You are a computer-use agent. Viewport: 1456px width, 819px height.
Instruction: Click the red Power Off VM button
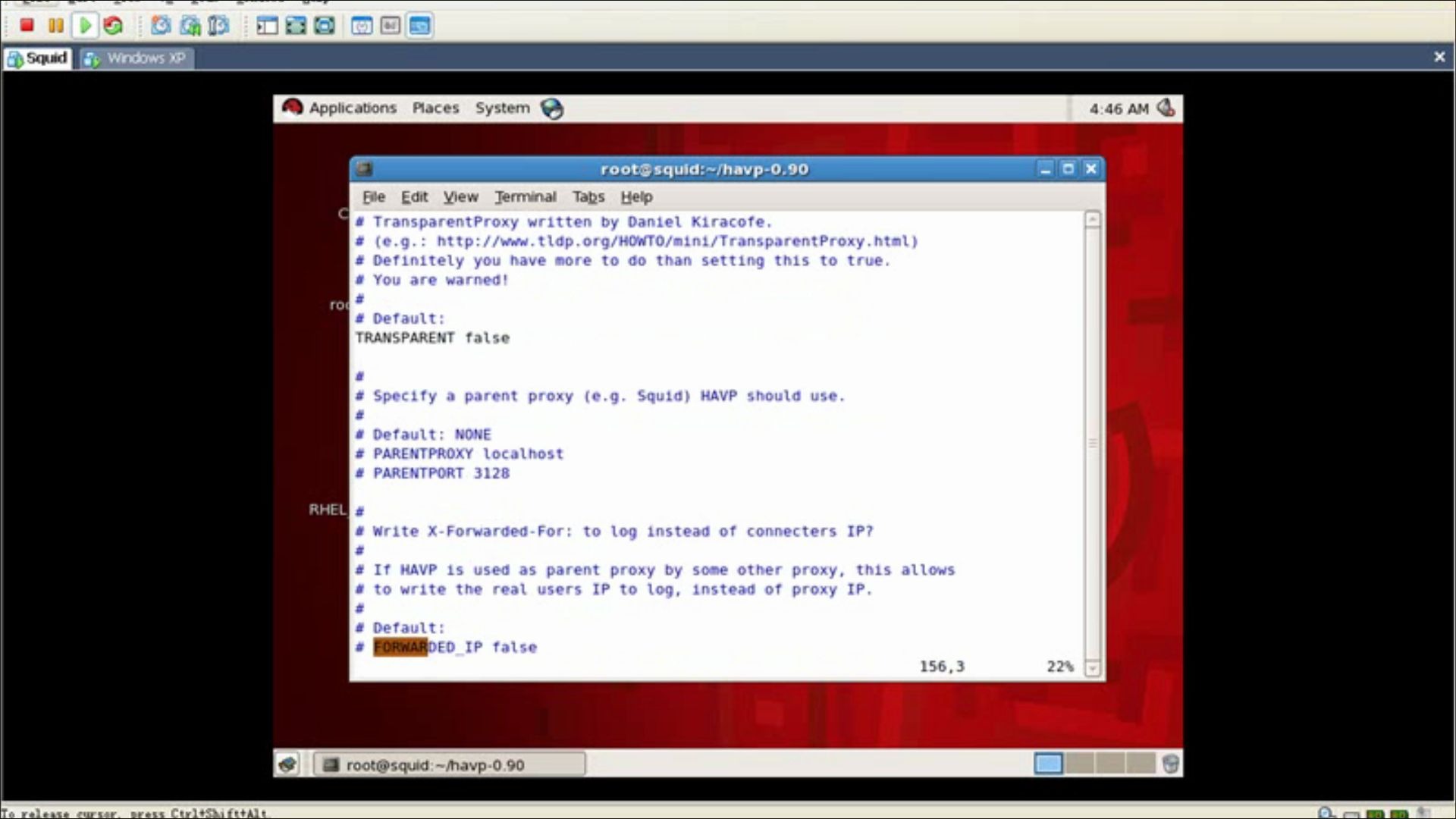tap(27, 26)
